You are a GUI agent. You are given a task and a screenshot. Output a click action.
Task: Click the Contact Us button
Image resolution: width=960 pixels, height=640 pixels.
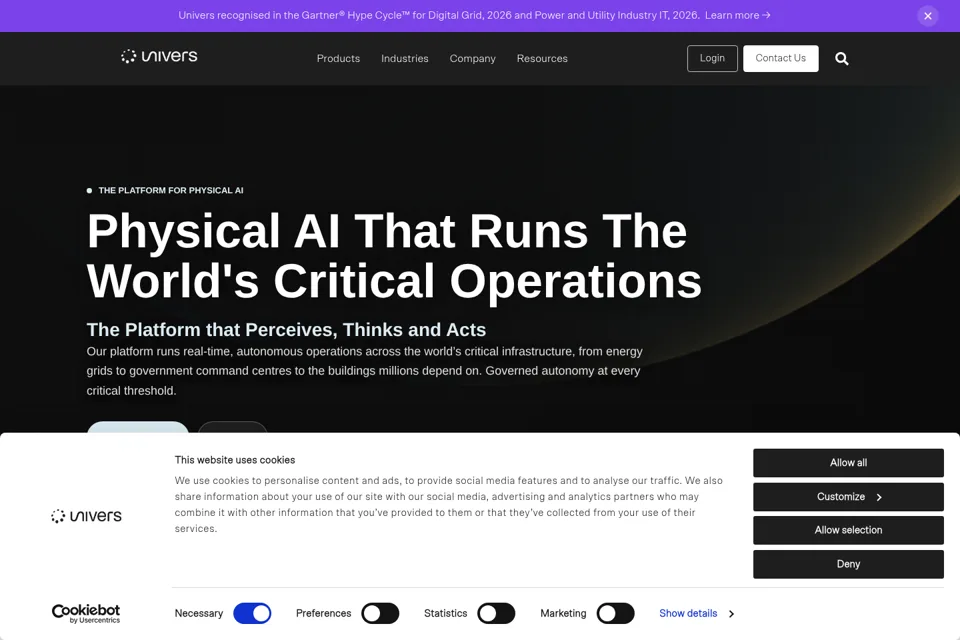click(x=781, y=58)
